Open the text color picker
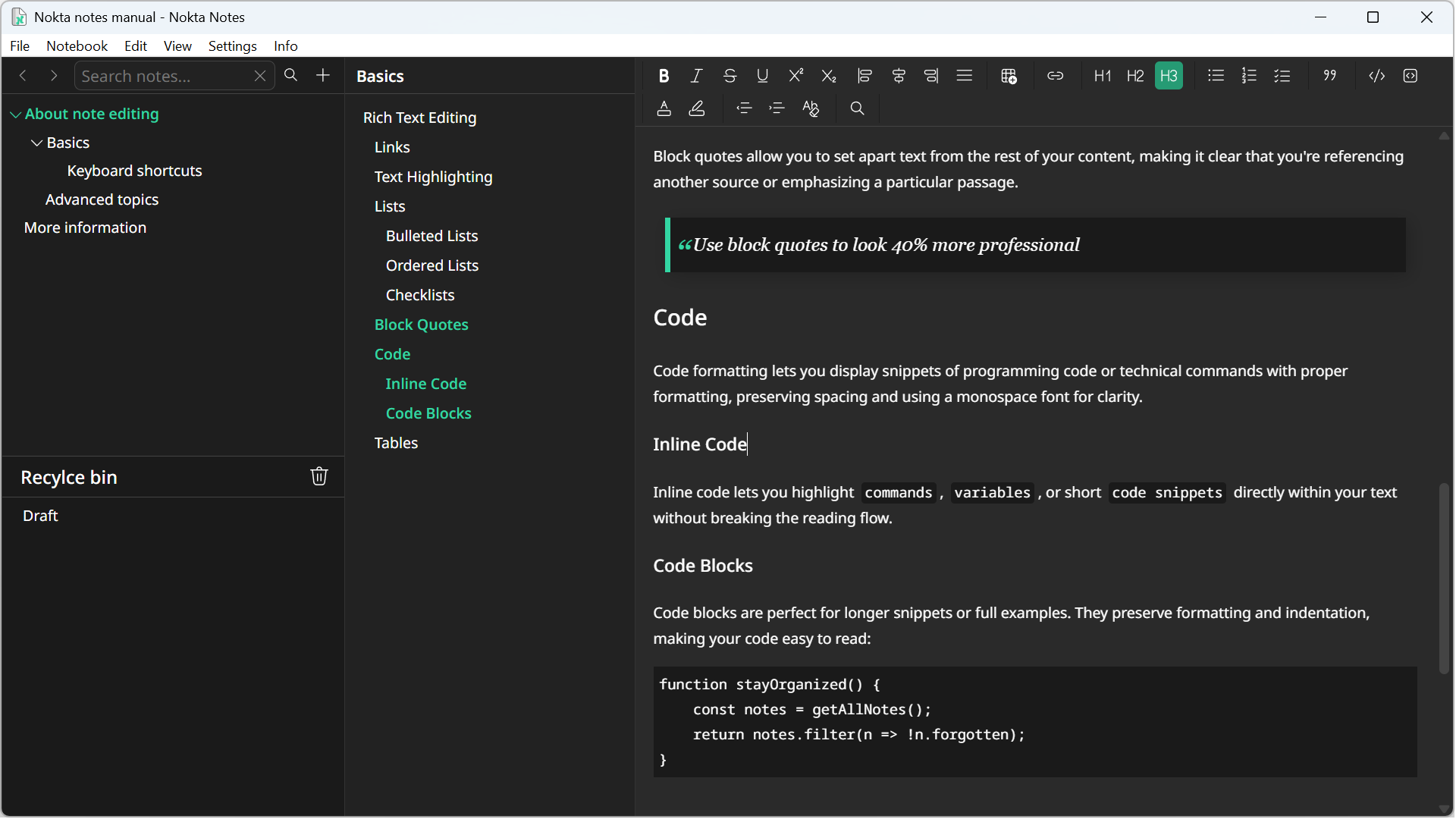The height and width of the screenshot is (819, 1456). point(664,108)
